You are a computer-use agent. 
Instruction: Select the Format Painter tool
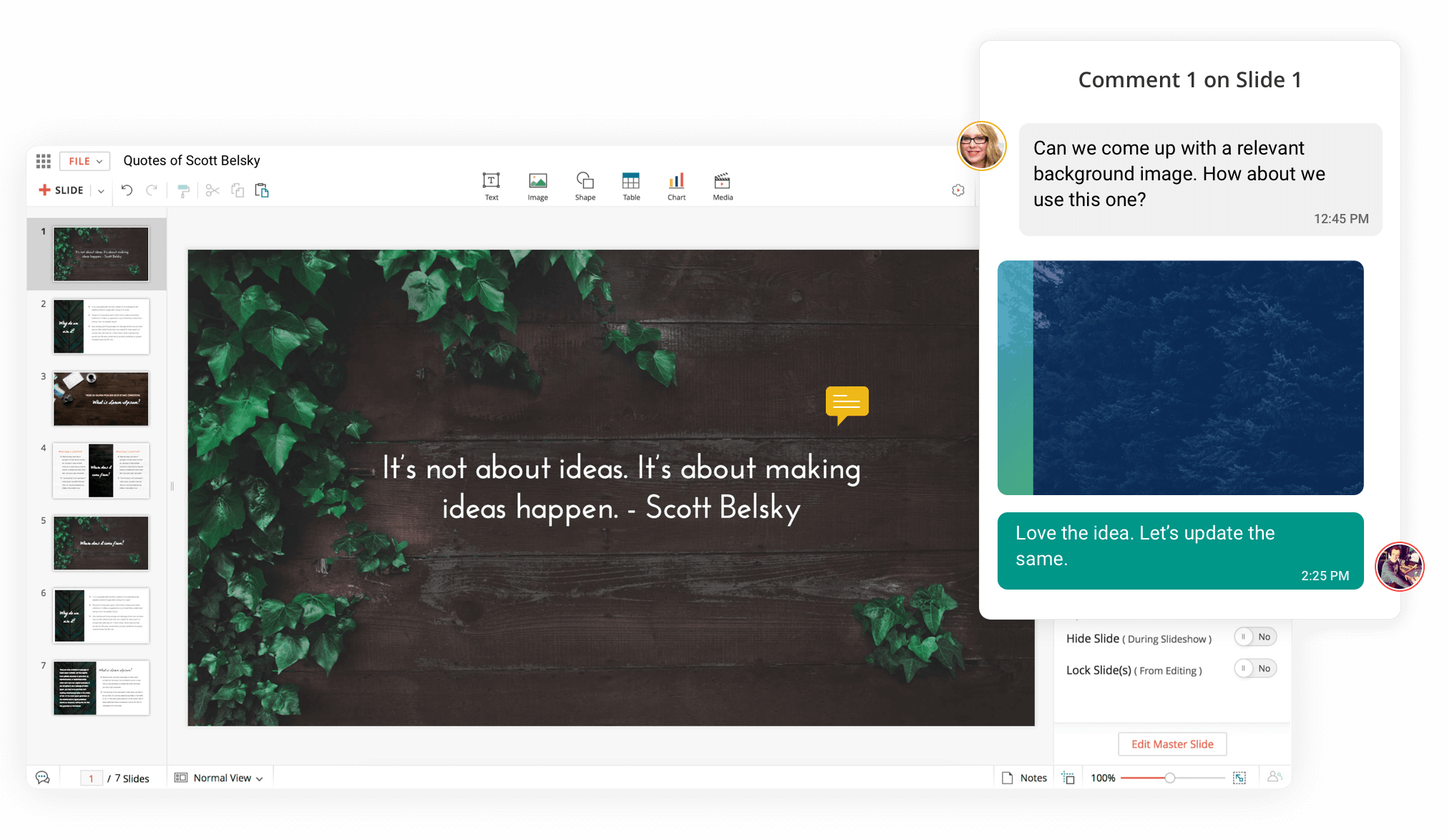184,190
